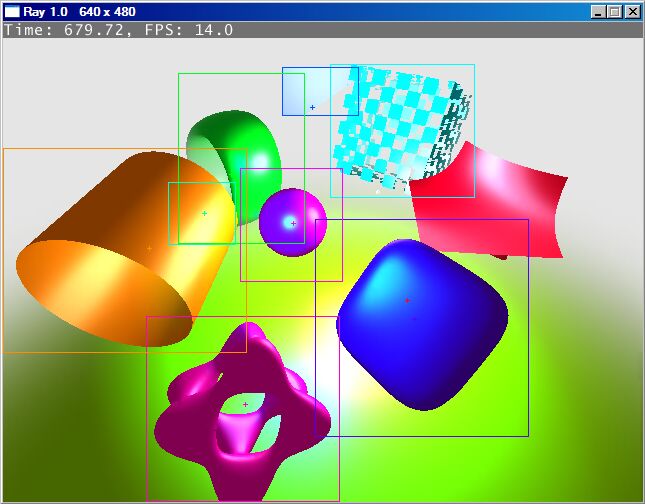Close the Ray 1.0 window
645x504 pixels.
[x=631, y=12]
